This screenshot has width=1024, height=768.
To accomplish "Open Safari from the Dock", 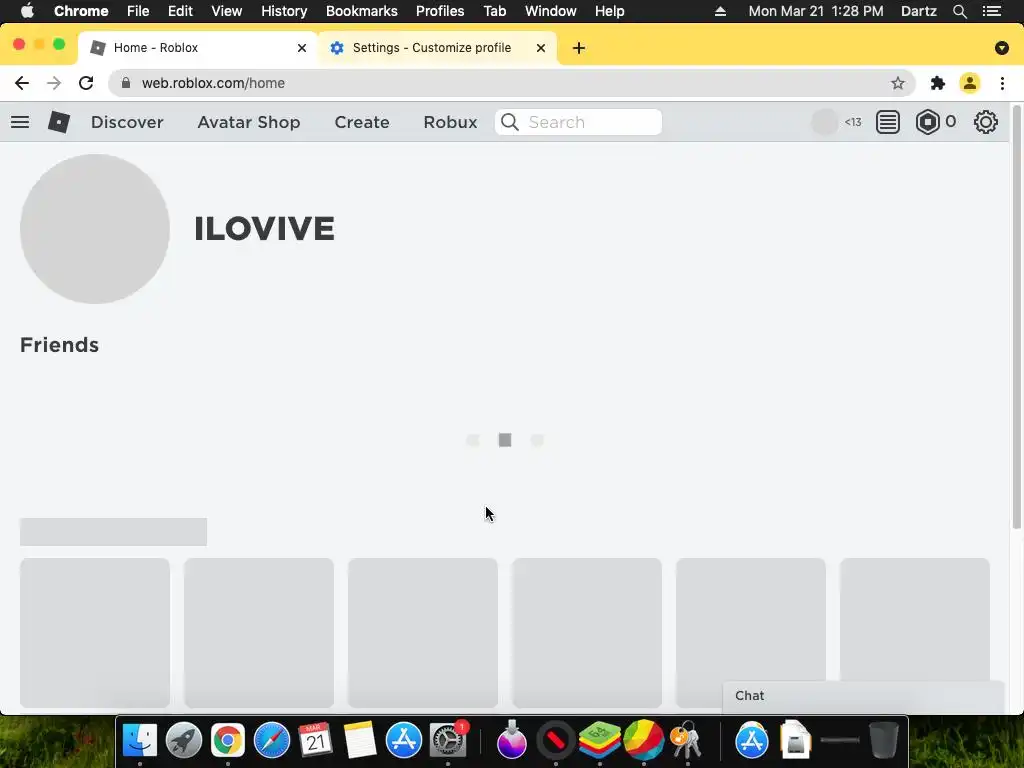I will click(x=272, y=741).
